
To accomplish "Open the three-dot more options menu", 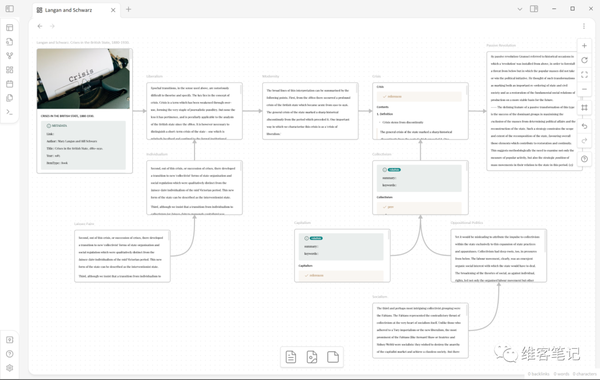I will coord(584,26).
